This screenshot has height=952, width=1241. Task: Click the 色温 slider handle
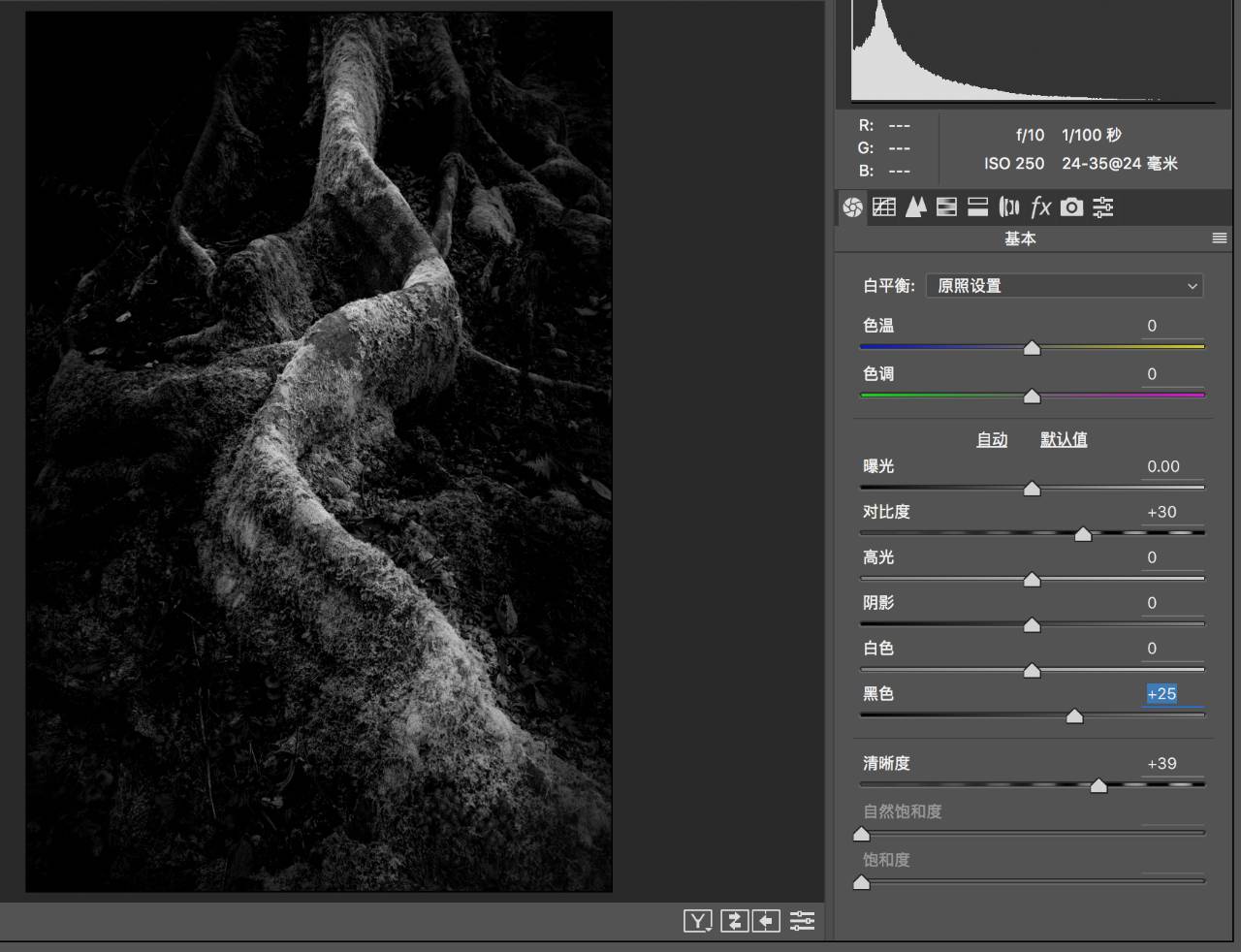click(1032, 347)
